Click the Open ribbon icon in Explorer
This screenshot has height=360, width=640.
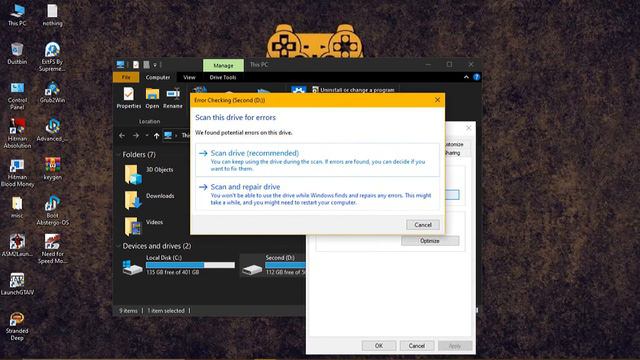[152, 98]
